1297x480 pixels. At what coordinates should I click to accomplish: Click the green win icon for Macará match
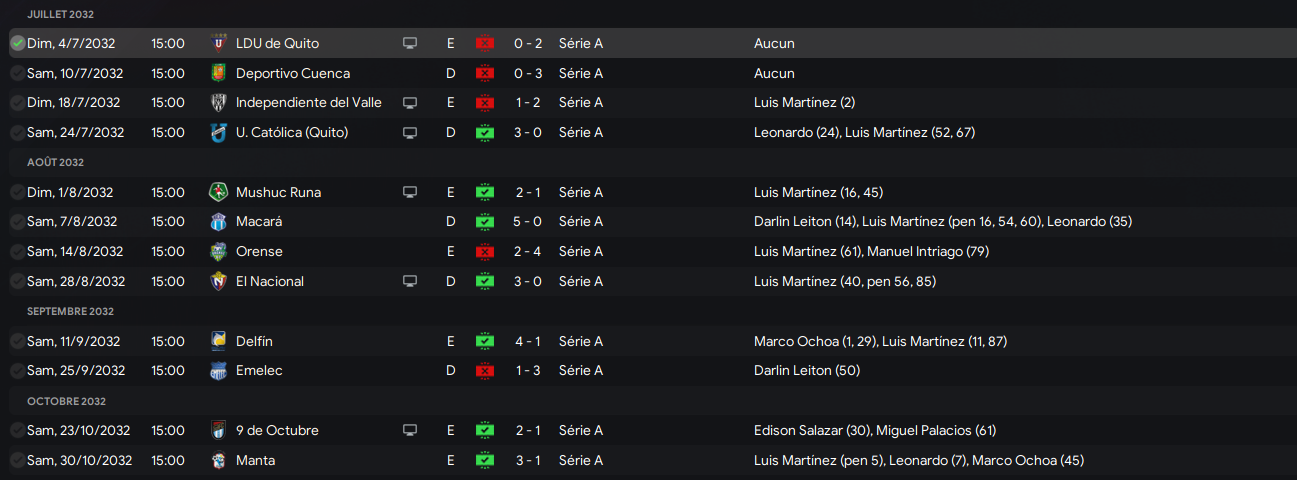[485, 221]
